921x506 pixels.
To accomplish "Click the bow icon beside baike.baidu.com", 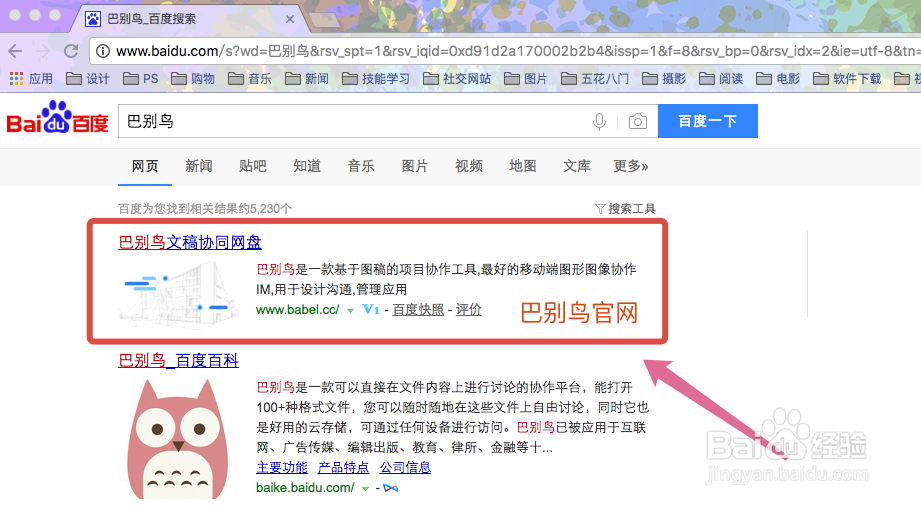I will [391, 488].
